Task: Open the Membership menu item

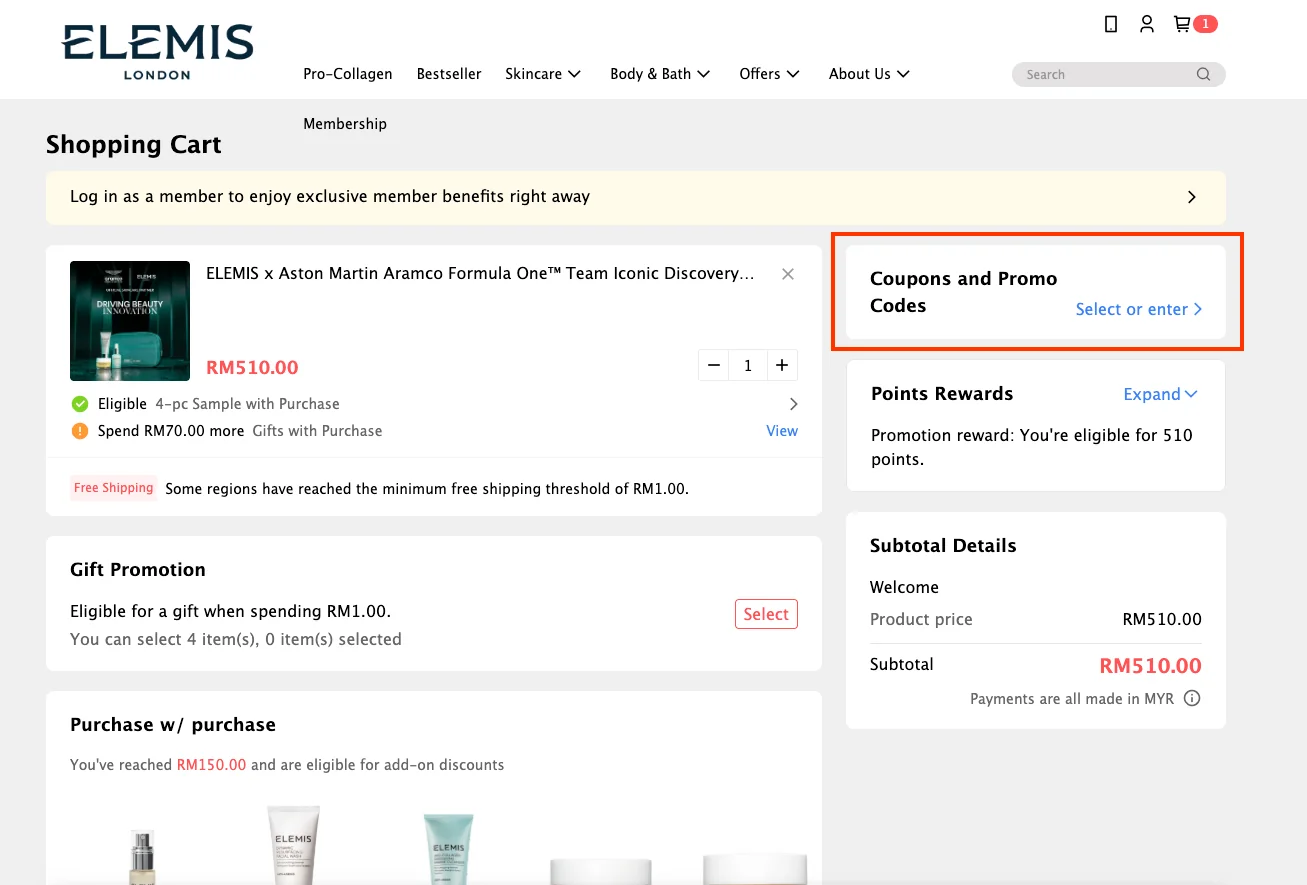Action: click(x=345, y=124)
